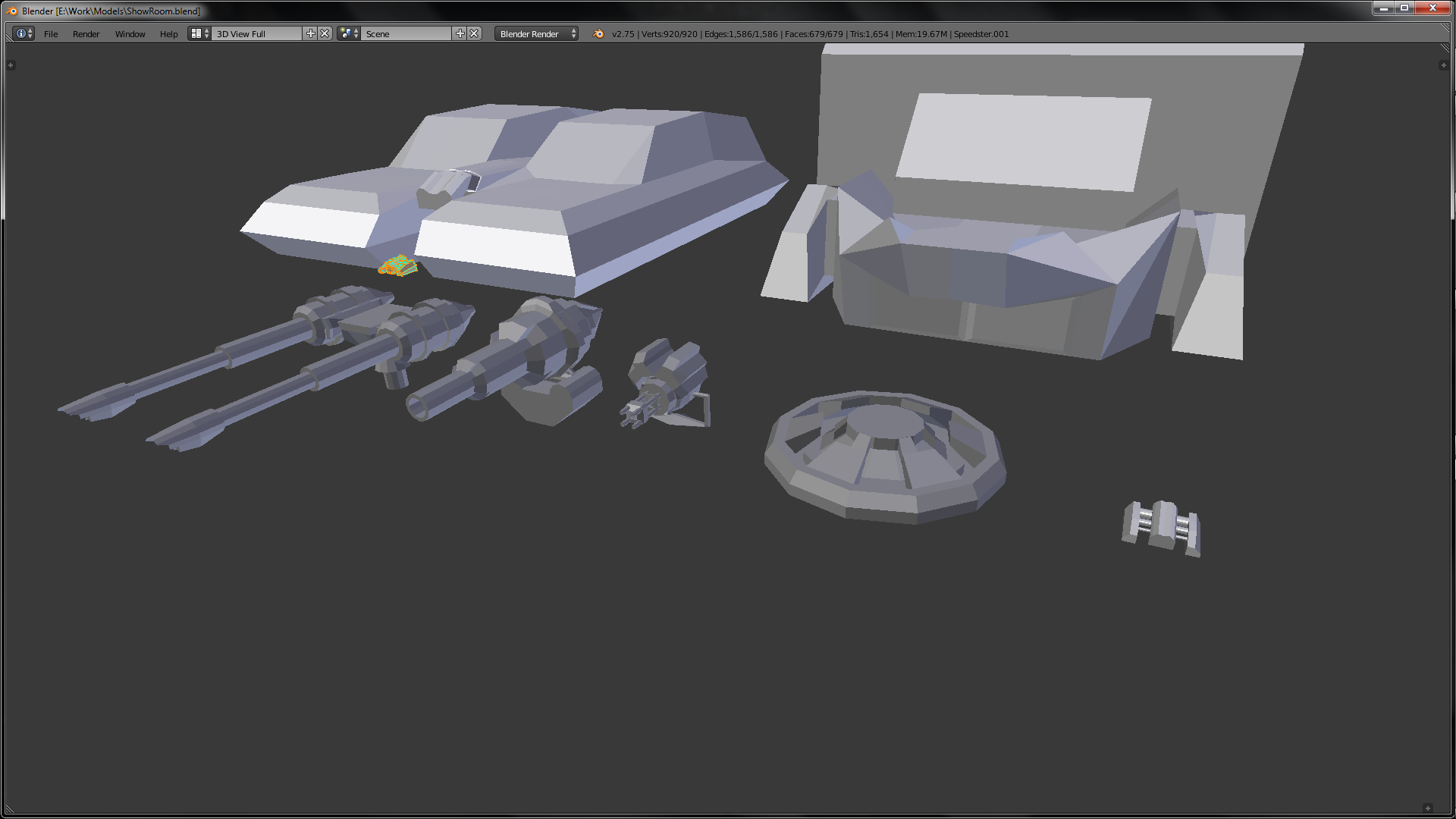Open the Info editor type selector

(24, 33)
